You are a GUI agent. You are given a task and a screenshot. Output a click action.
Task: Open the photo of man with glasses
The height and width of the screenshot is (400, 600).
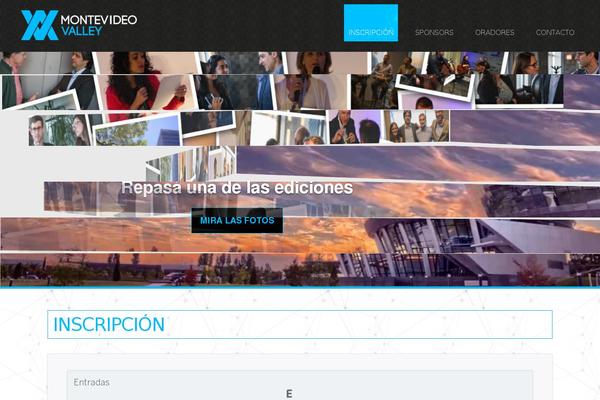[59, 130]
